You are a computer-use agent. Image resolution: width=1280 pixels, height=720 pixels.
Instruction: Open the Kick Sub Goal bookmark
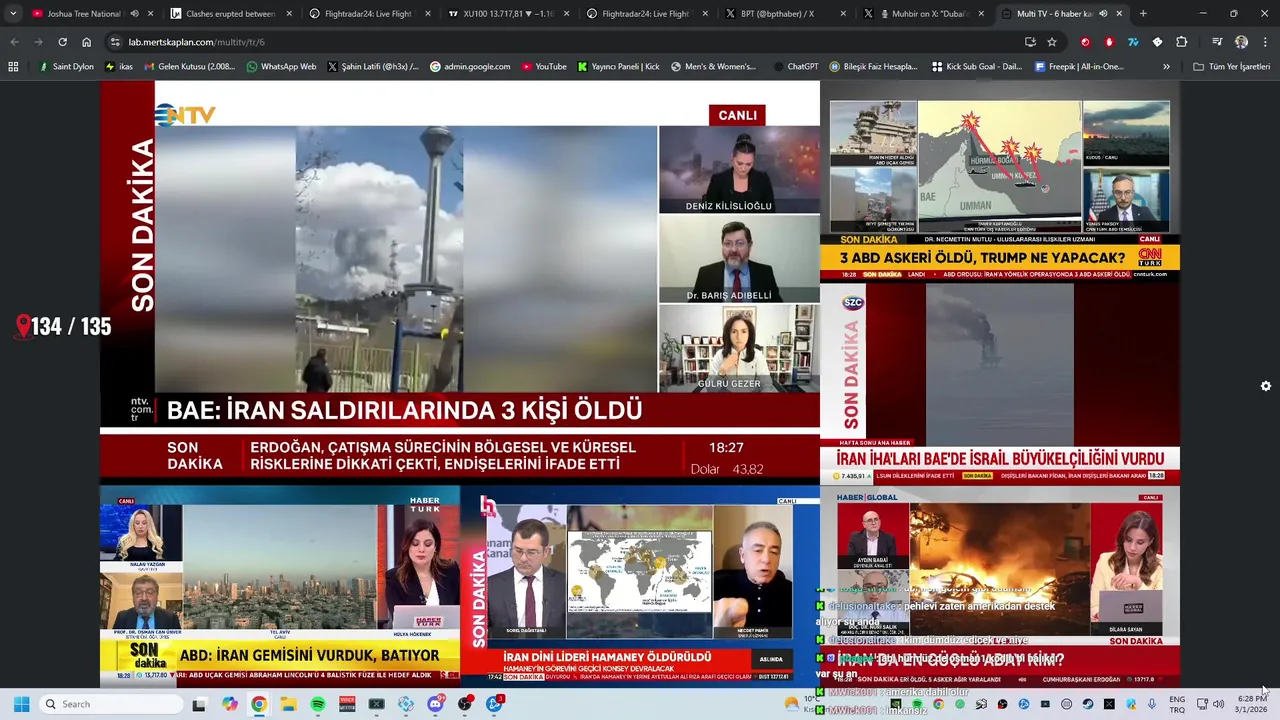pos(977,67)
